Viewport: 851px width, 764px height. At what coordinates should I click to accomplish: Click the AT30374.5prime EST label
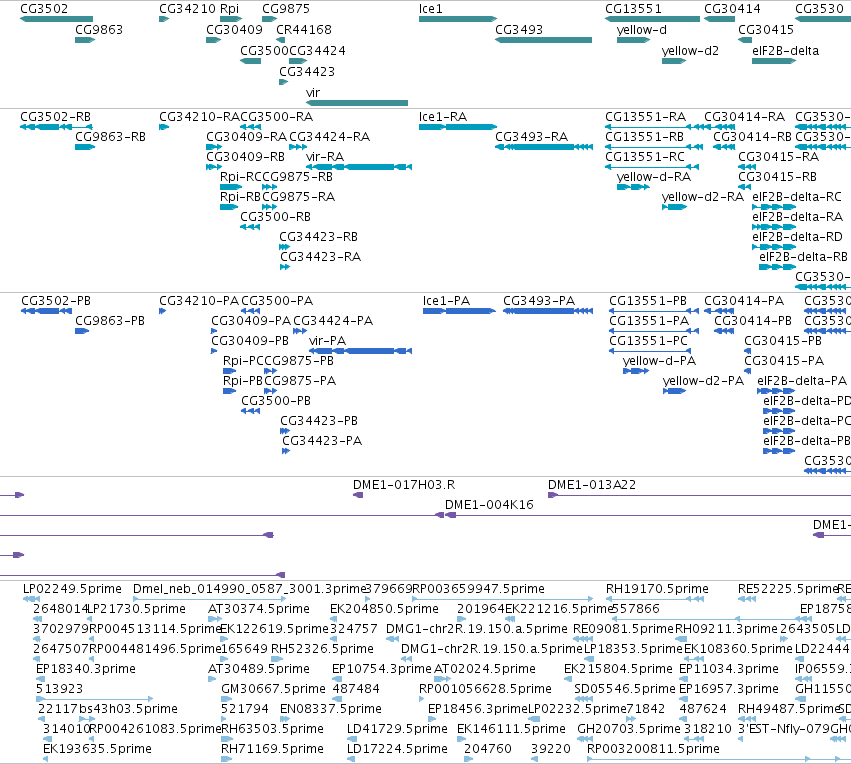coord(259,609)
